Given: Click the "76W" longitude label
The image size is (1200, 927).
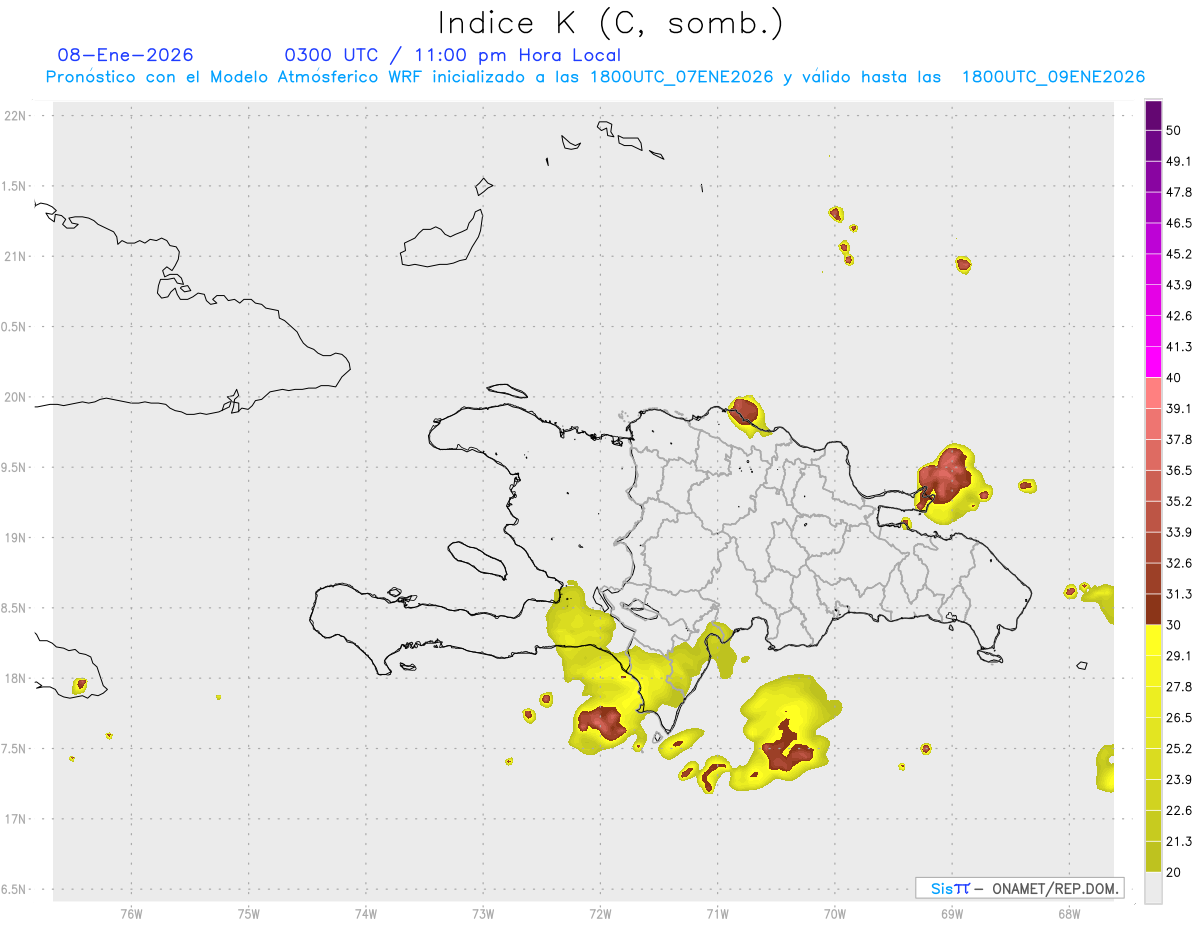Looking at the screenshot, I should tap(131, 914).
